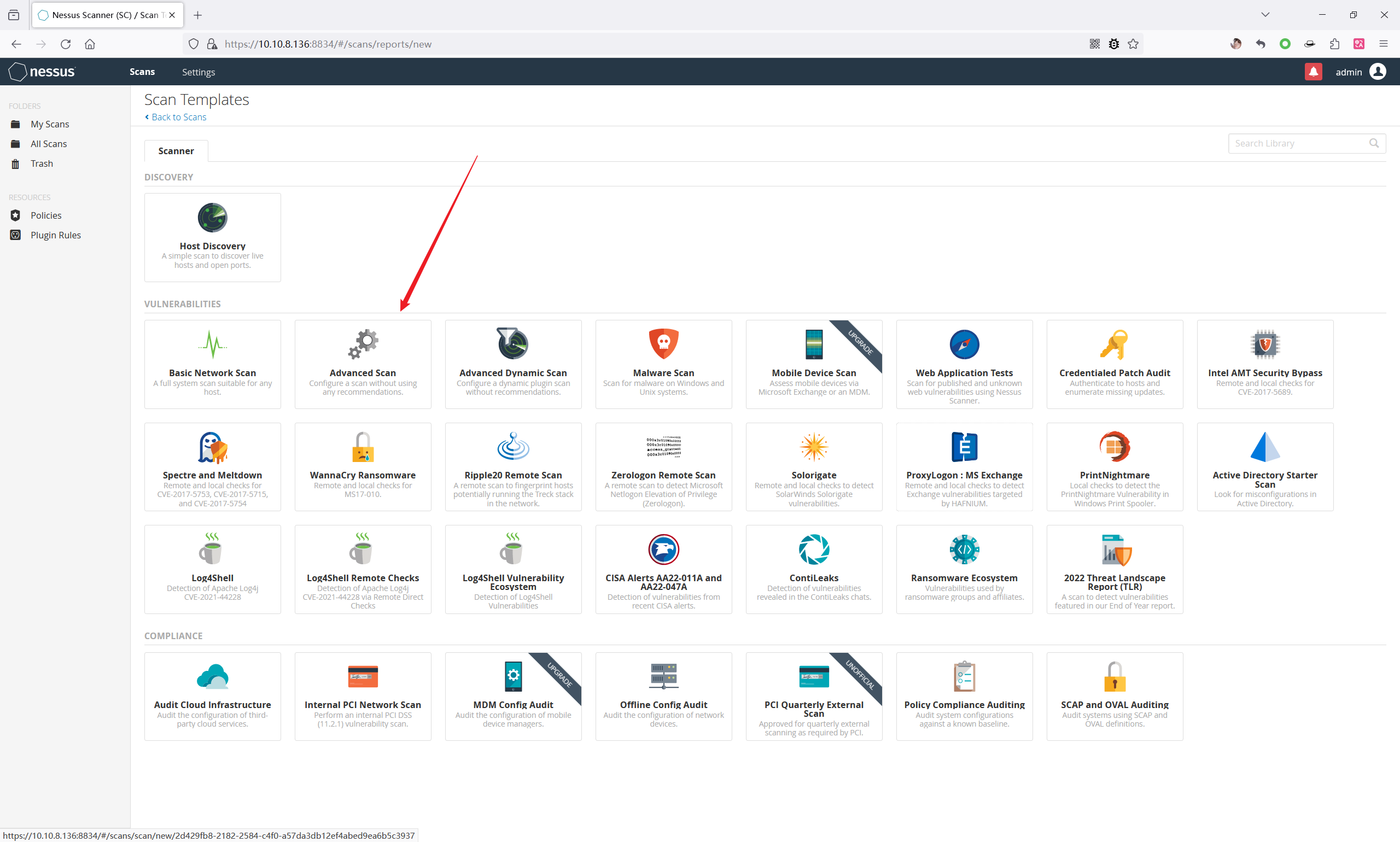Open the Advanced Dynamic Scan funnel icon
Image resolution: width=1400 pixels, height=842 pixels.
point(513,343)
